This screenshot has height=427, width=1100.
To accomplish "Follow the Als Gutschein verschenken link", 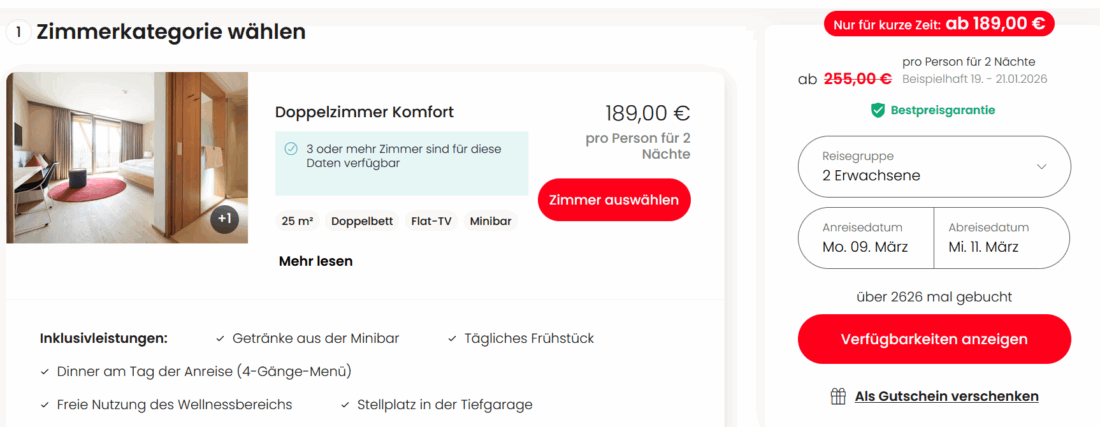I will pyautogui.click(x=946, y=396).
